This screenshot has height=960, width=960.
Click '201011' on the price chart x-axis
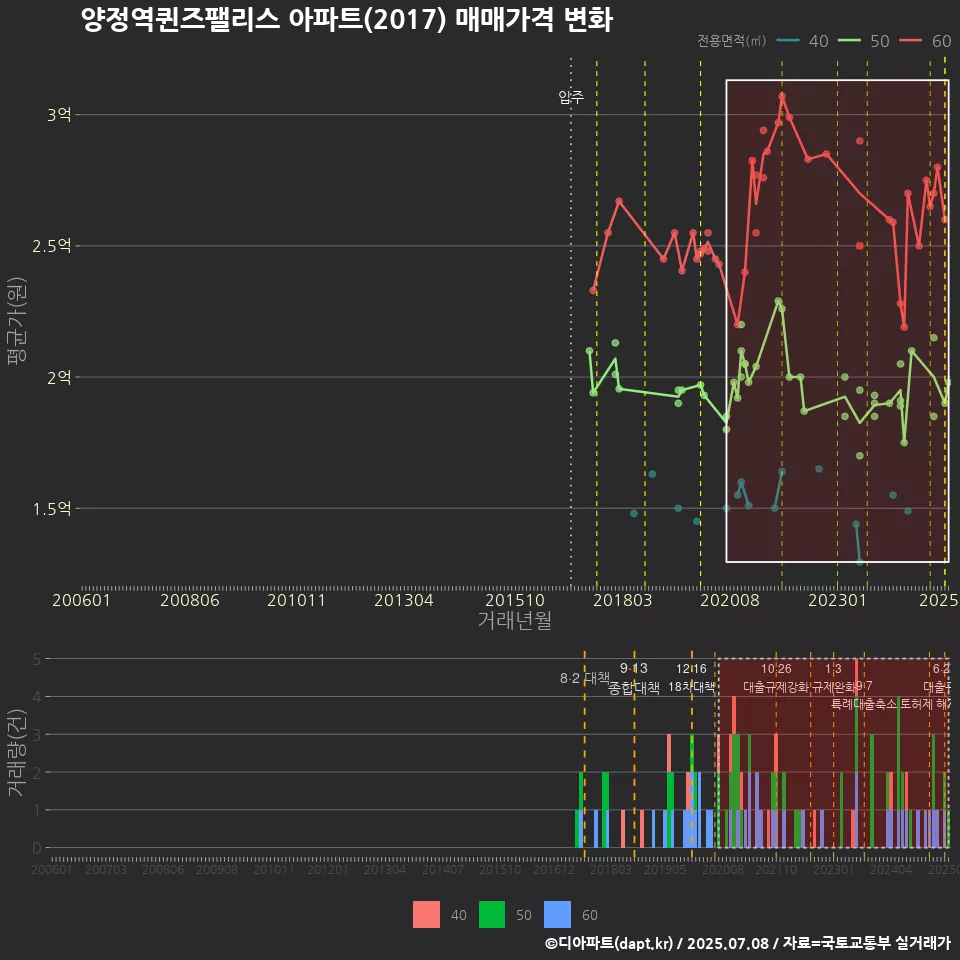296,600
